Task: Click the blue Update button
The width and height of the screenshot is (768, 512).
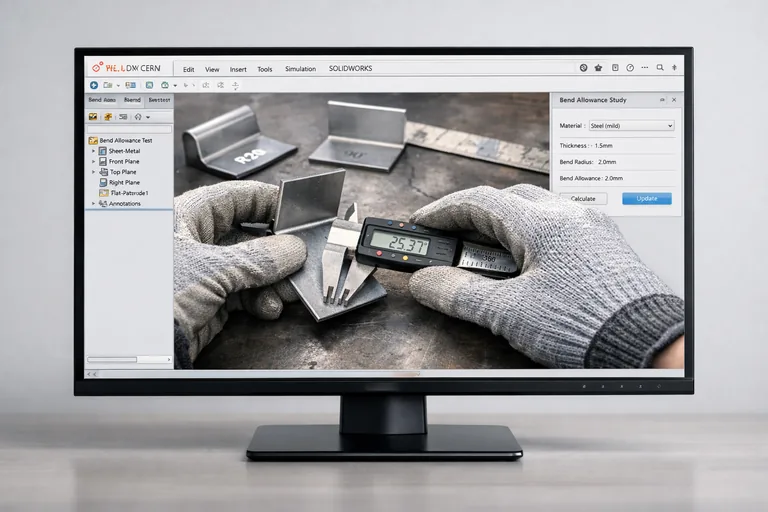Action: coord(647,198)
